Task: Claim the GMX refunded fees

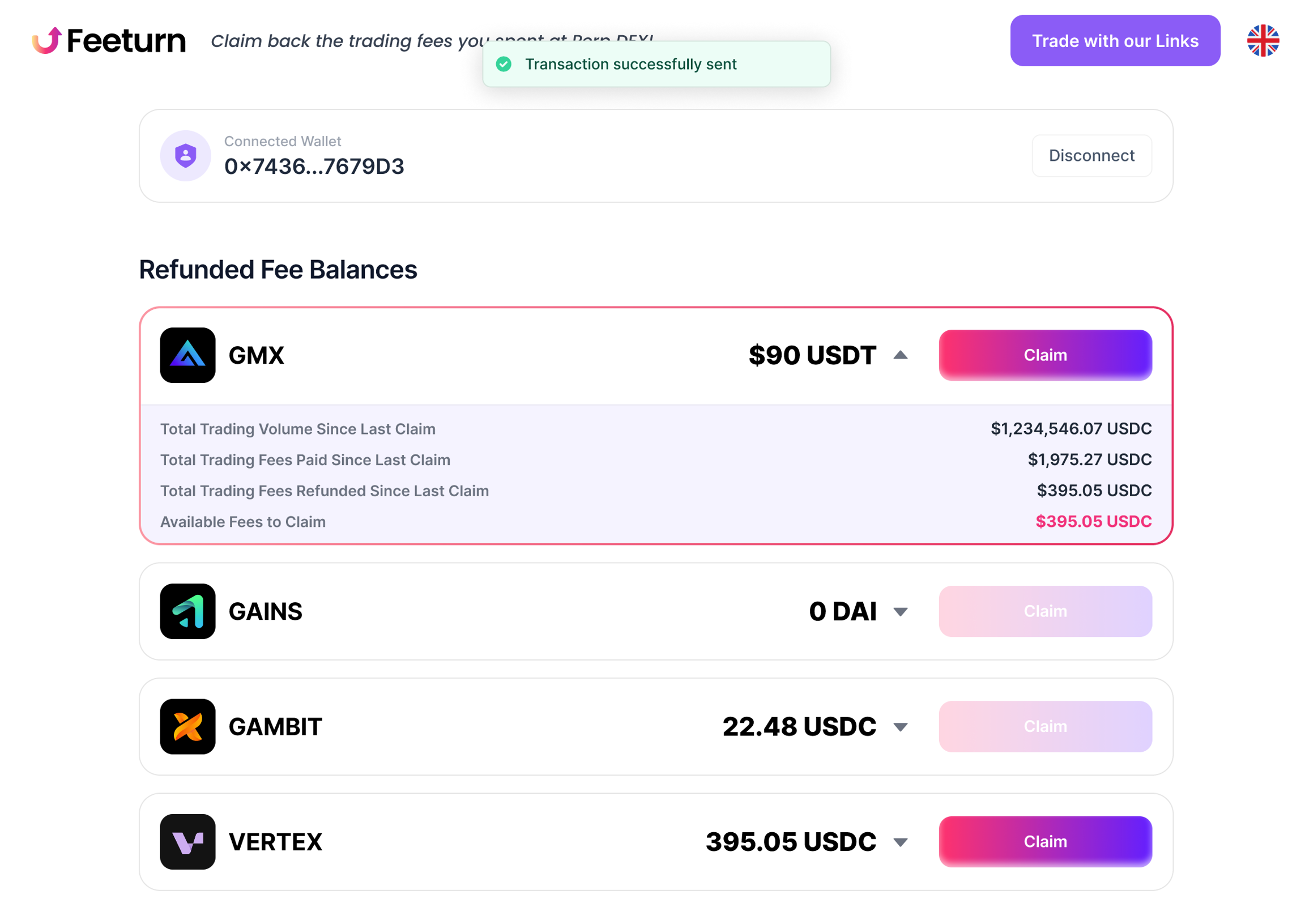Action: [x=1044, y=355]
